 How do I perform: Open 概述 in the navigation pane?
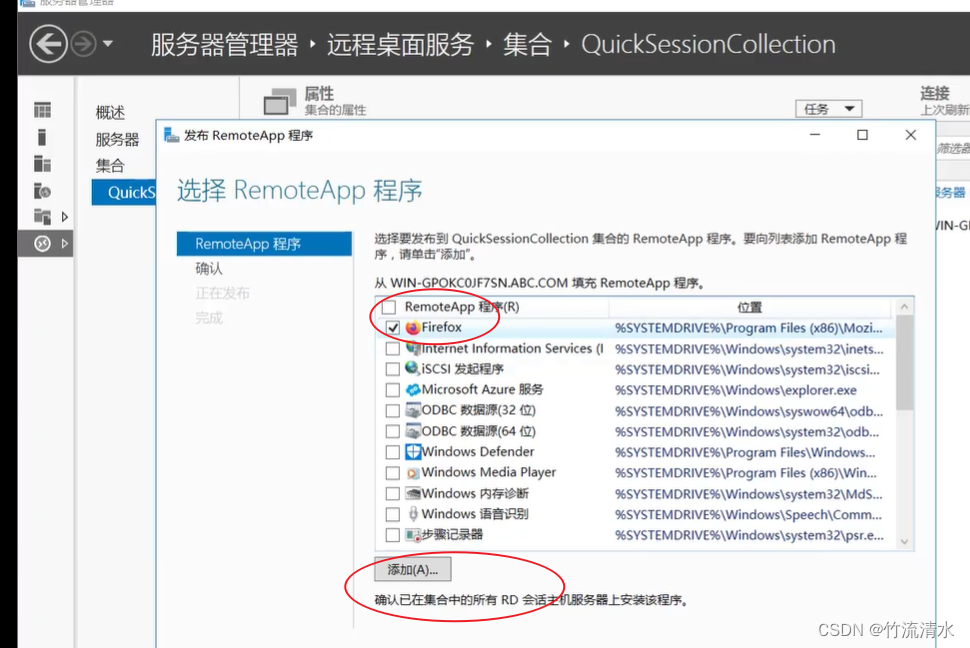110,113
